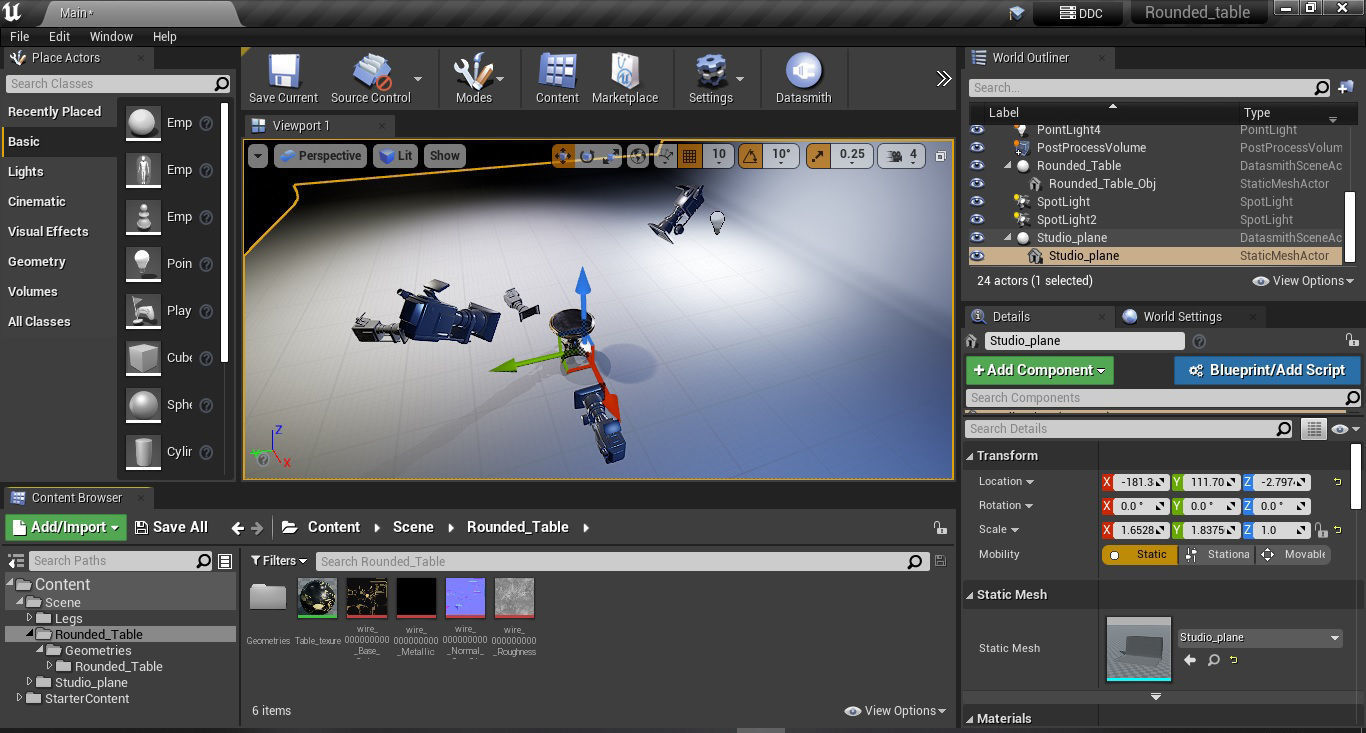Click the surface snapping icon
The image size is (1366, 733).
(665, 155)
